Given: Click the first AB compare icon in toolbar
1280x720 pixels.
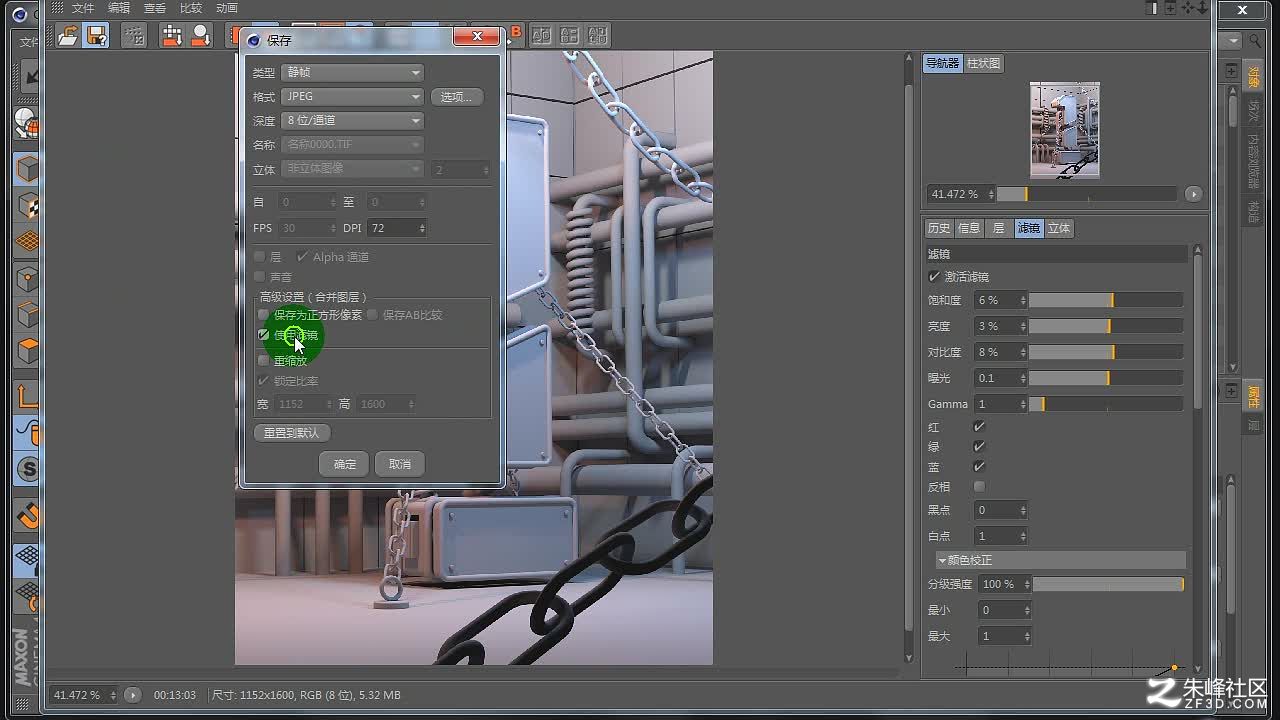Looking at the screenshot, I should click(x=542, y=36).
